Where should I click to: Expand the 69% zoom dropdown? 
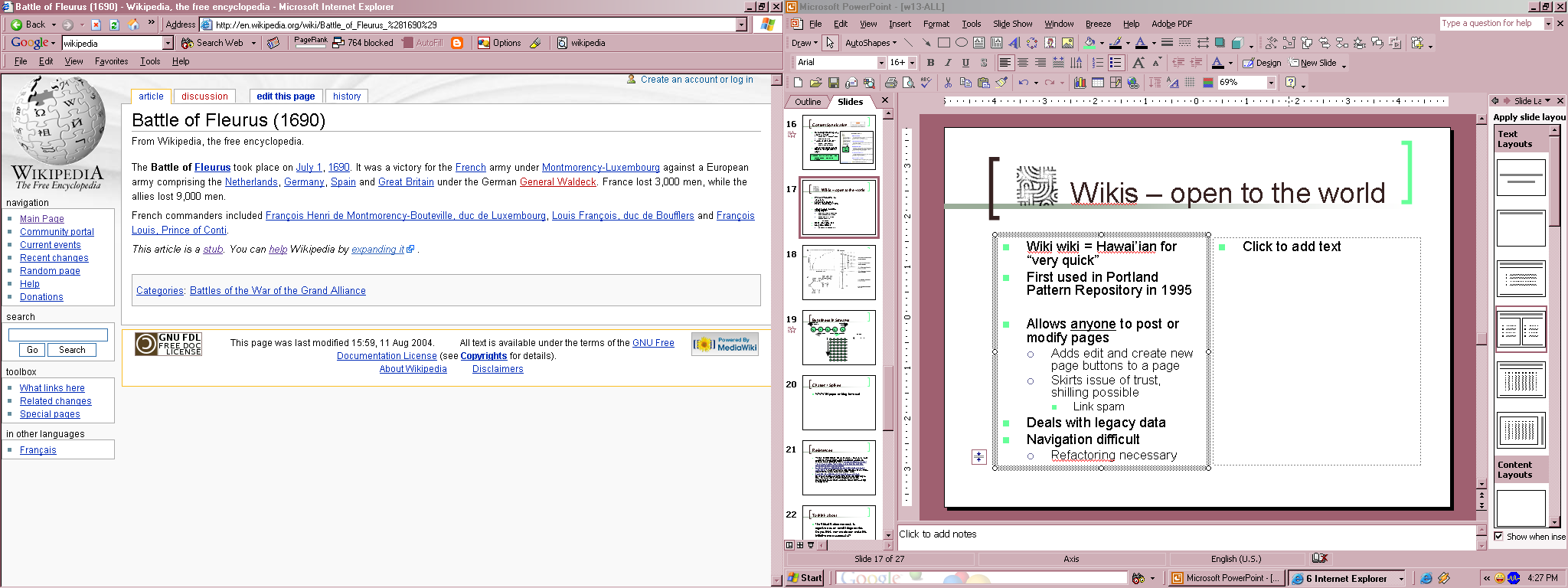pyautogui.click(x=1271, y=83)
